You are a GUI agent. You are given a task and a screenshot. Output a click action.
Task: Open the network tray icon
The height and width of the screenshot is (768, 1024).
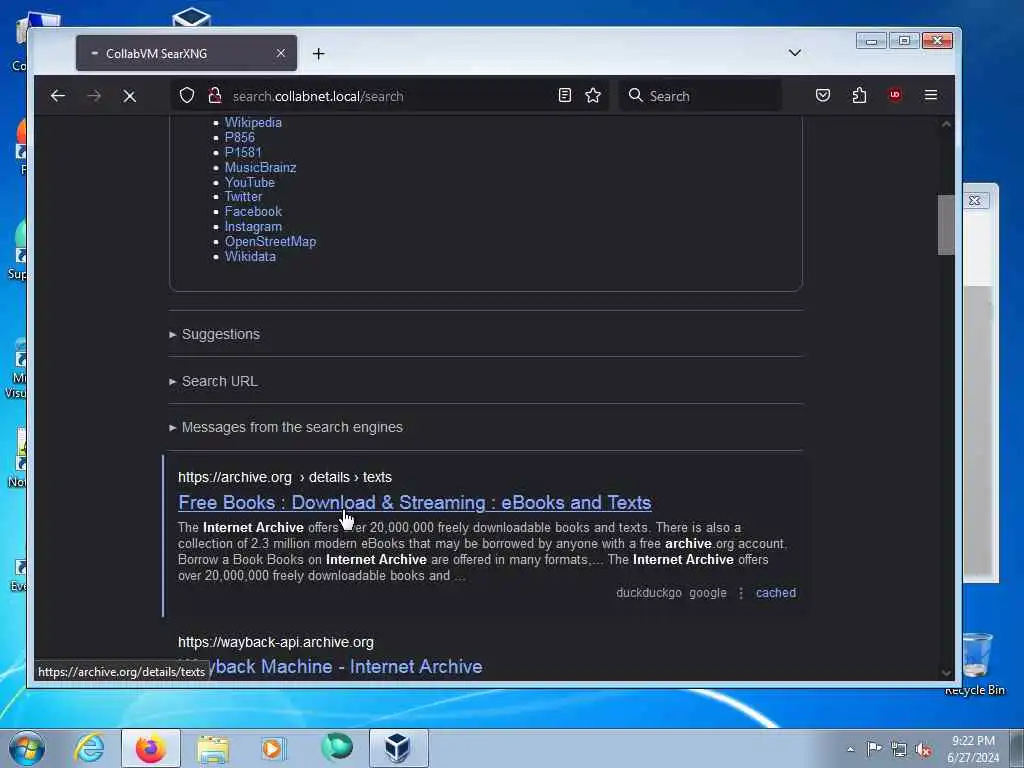point(899,749)
